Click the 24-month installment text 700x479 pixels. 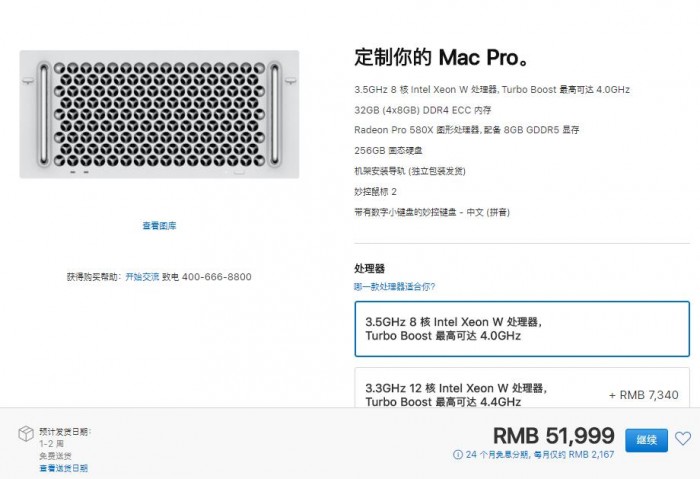pos(539,455)
